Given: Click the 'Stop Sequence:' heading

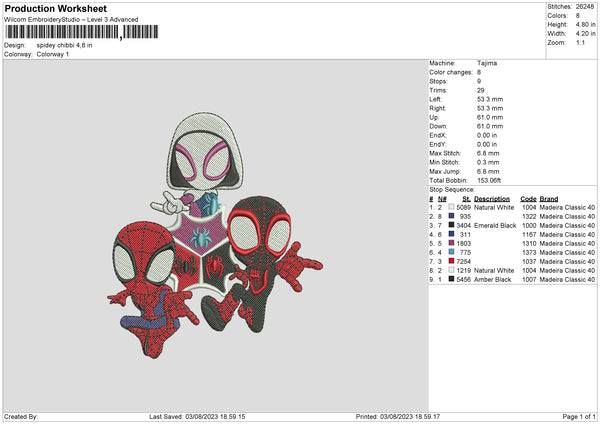Looking at the screenshot, I should click(452, 189).
